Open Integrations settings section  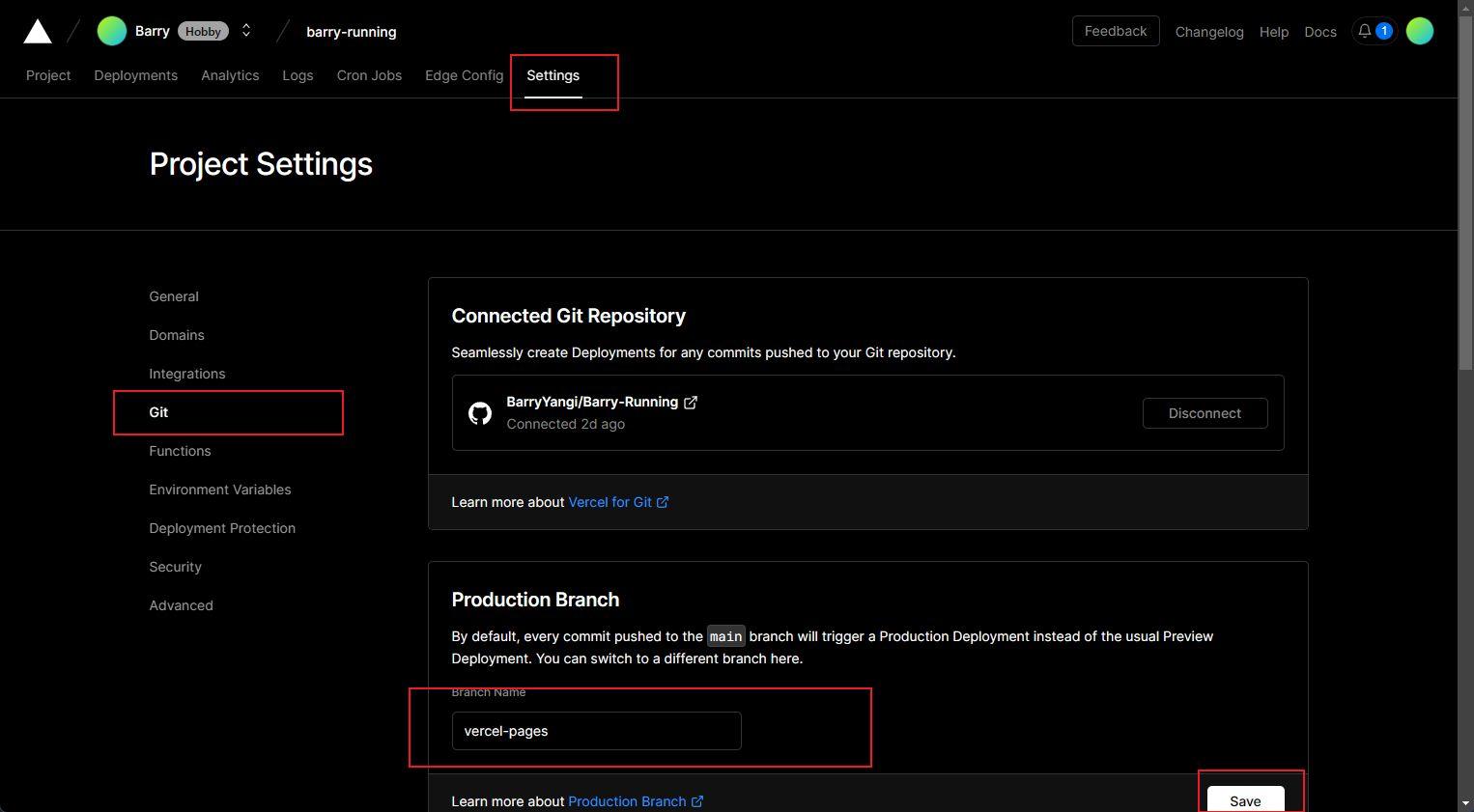187,374
